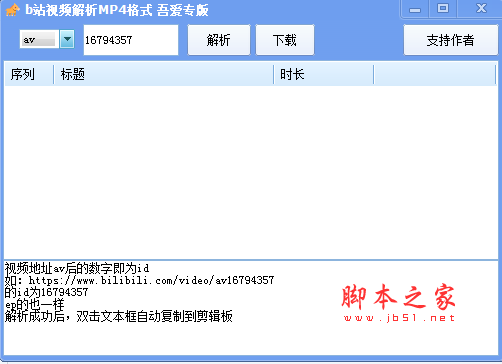Viewport: 502px width, 364px height.
Task: Click the 解析 button
Action: pos(219,40)
